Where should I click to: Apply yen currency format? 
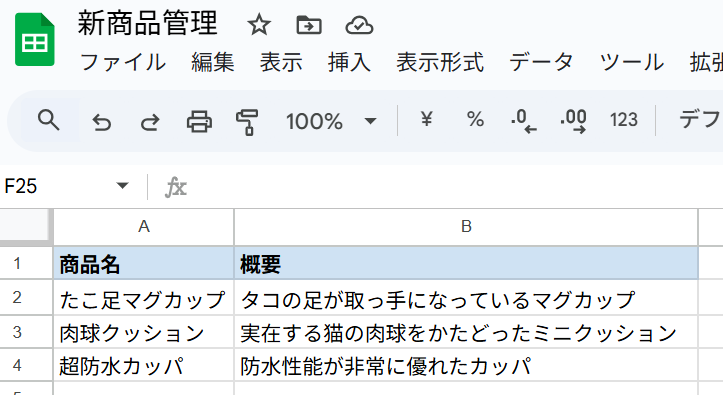[x=427, y=119]
